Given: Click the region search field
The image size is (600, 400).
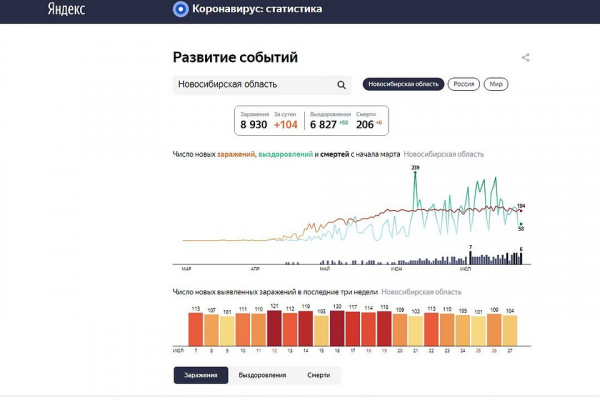Looking at the screenshot, I should pos(255,85).
